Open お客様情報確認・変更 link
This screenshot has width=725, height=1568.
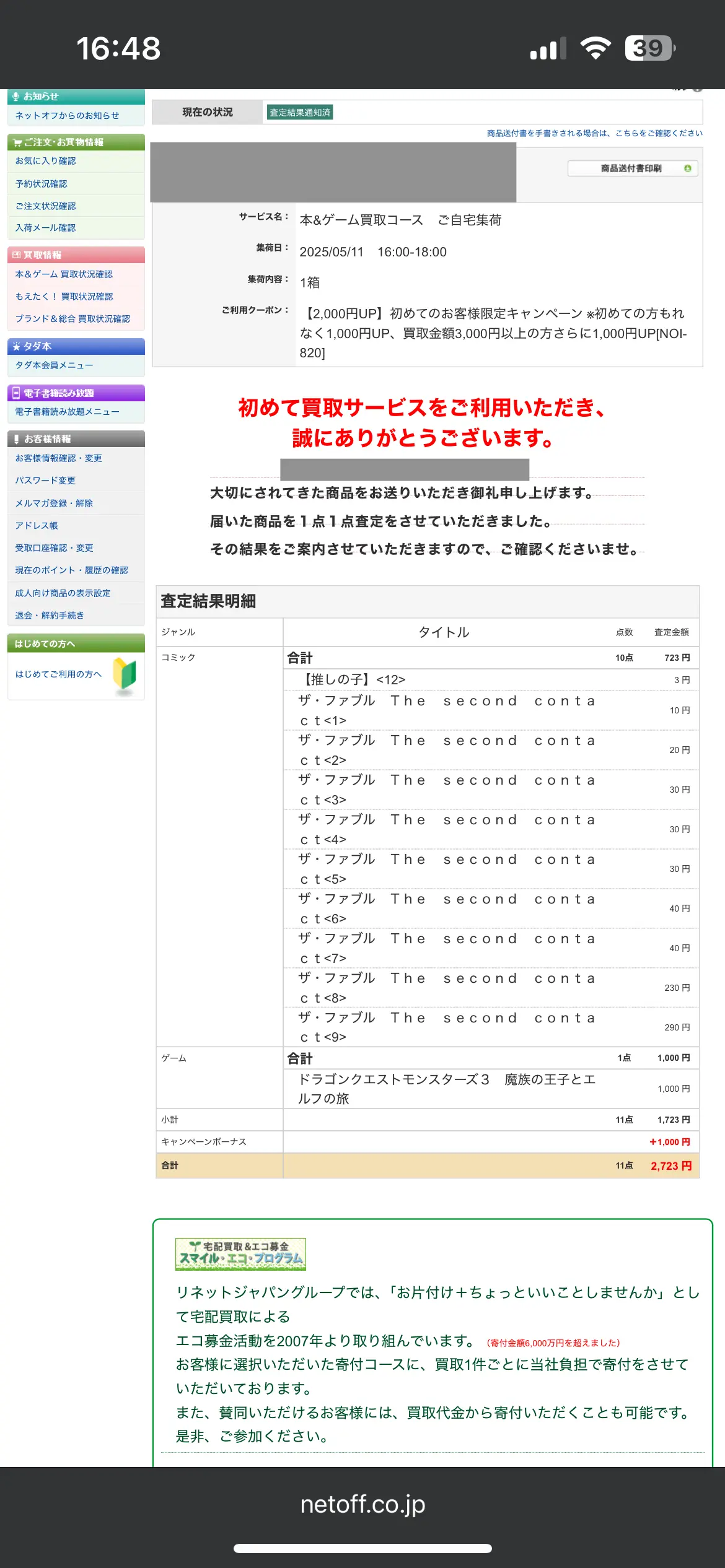point(58,458)
